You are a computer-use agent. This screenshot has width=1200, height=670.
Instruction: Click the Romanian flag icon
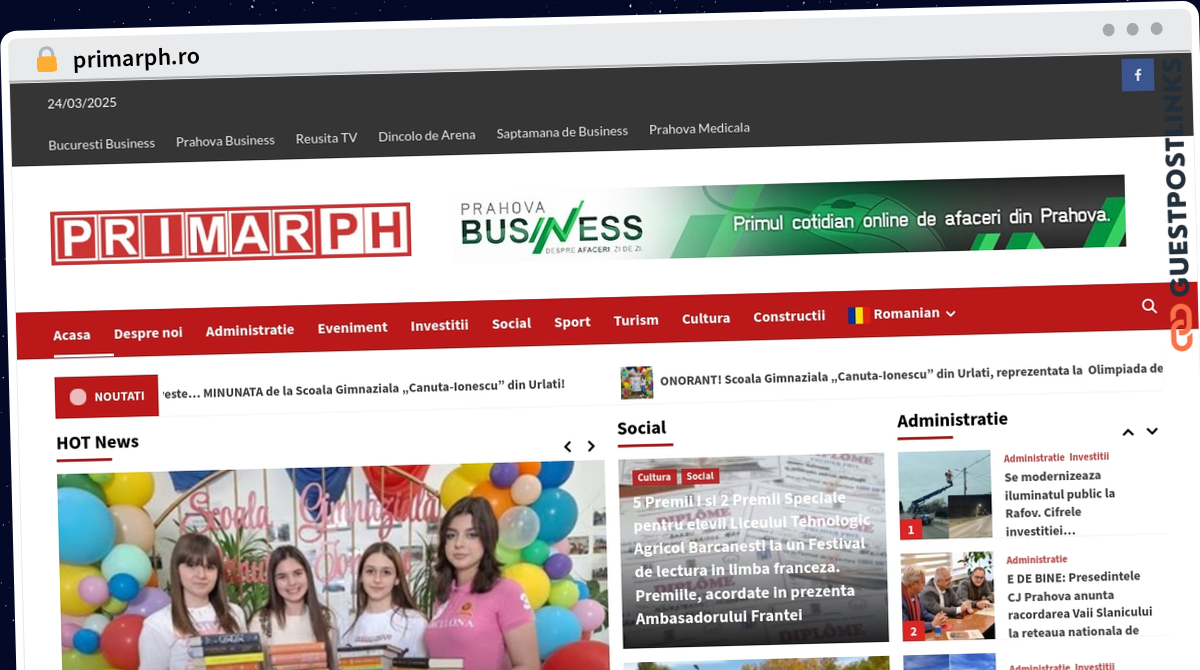point(857,315)
